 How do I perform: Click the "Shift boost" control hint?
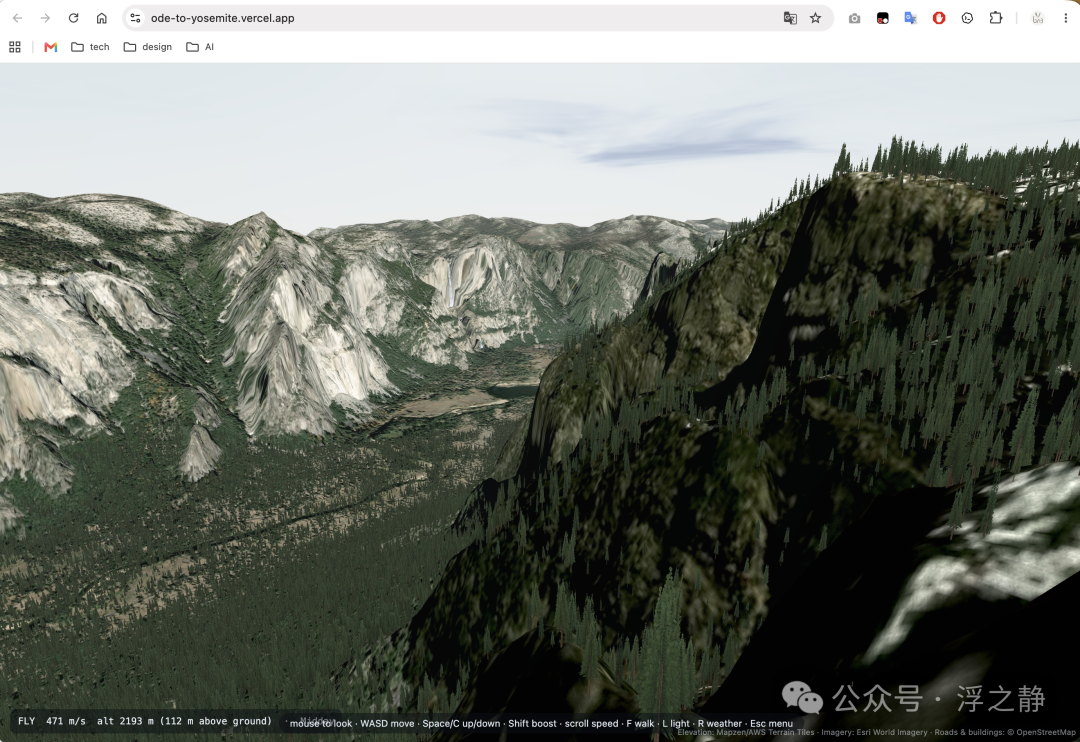(x=532, y=723)
